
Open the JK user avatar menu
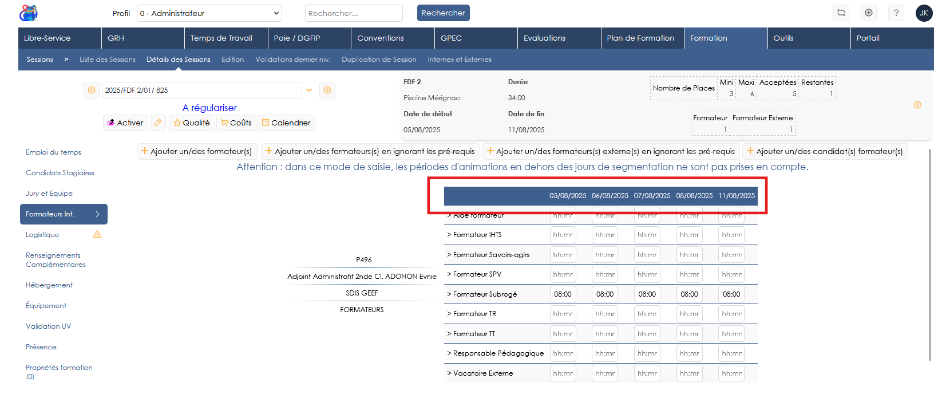pos(924,13)
